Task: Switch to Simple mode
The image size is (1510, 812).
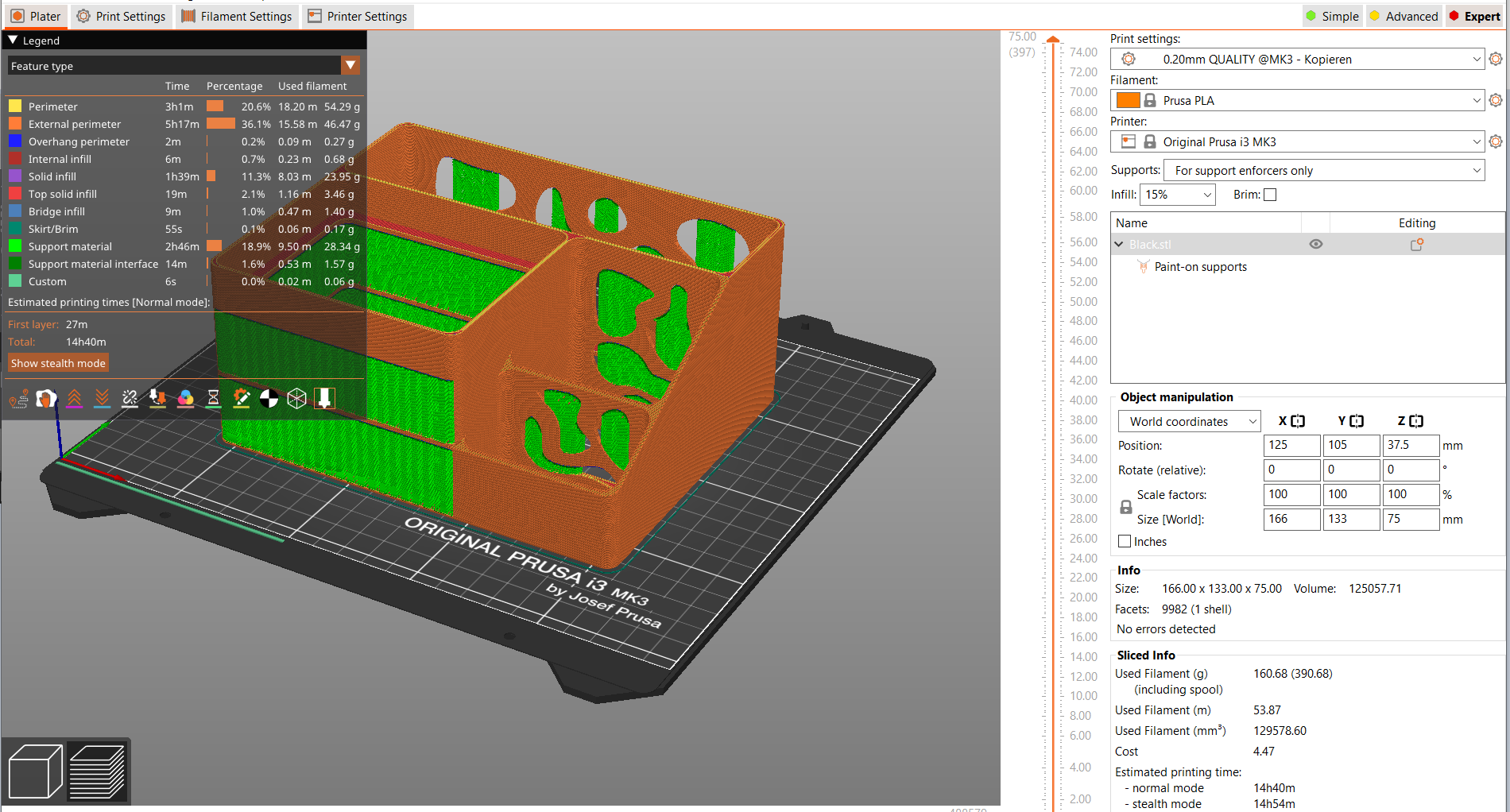Action: (x=1332, y=16)
